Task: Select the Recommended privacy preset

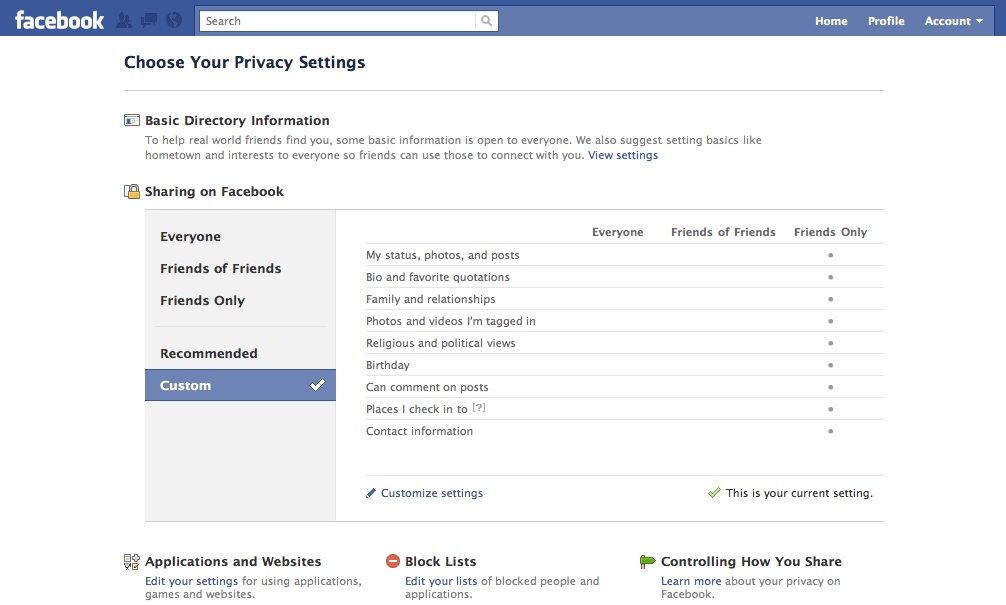Action: click(x=240, y=353)
